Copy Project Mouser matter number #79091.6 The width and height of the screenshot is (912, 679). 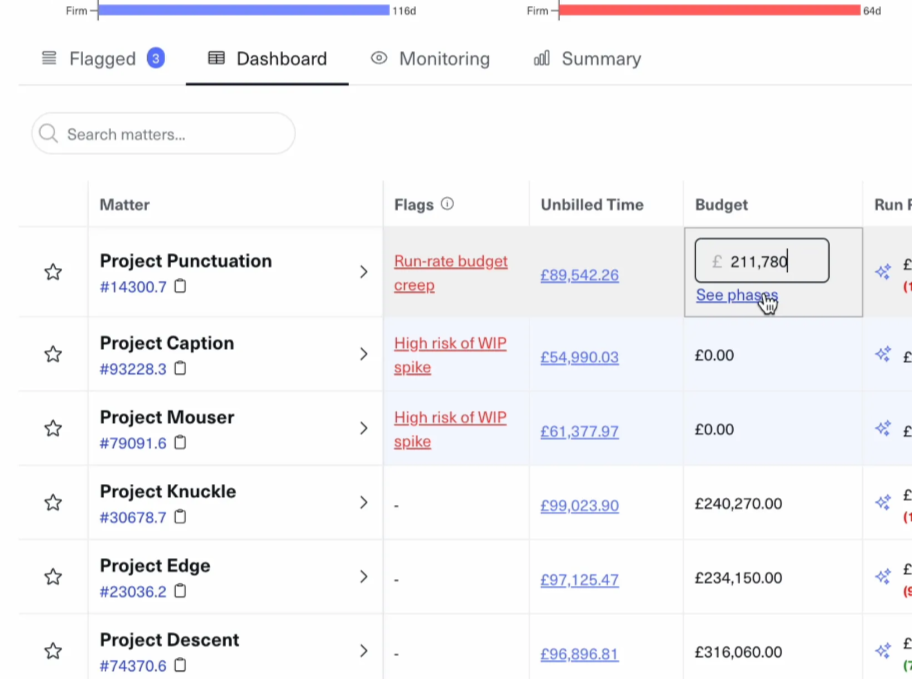pos(180,443)
